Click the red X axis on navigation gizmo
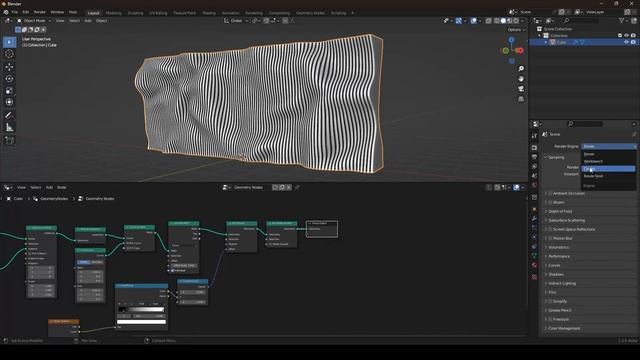This screenshot has height=360, width=640. (520, 50)
